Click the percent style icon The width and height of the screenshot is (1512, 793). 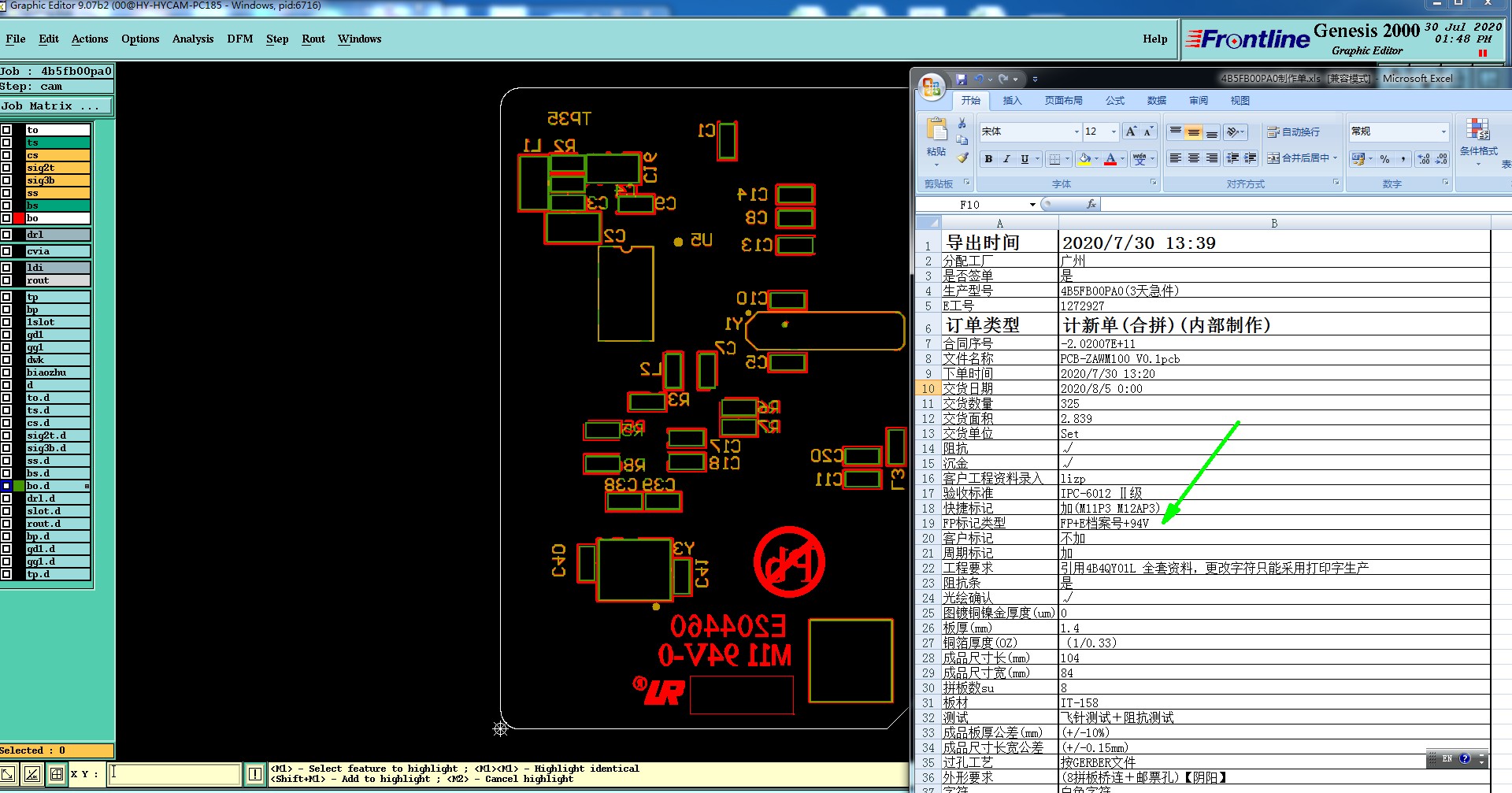tap(1385, 158)
